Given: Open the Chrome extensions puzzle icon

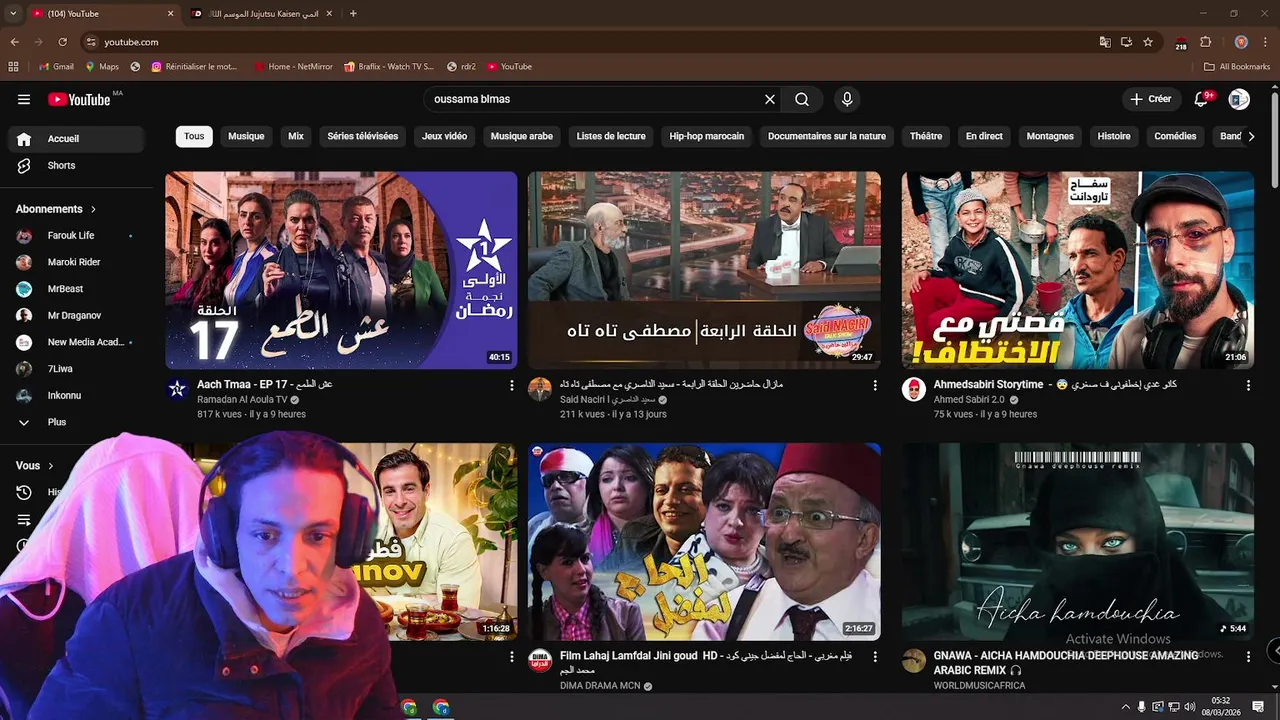Looking at the screenshot, I should (1205, 42).
